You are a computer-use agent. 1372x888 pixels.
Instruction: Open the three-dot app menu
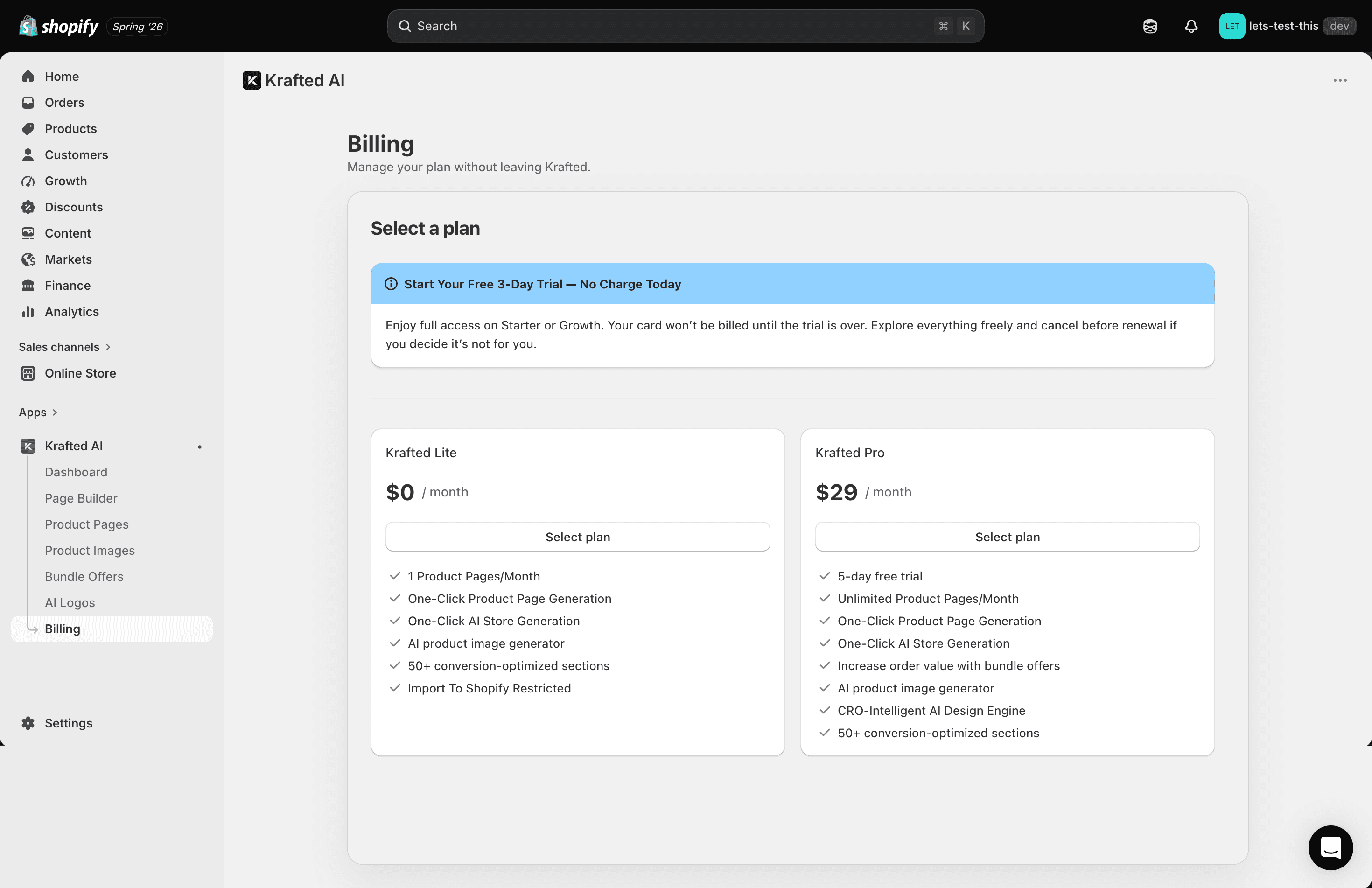click(x=1340, y=80)
